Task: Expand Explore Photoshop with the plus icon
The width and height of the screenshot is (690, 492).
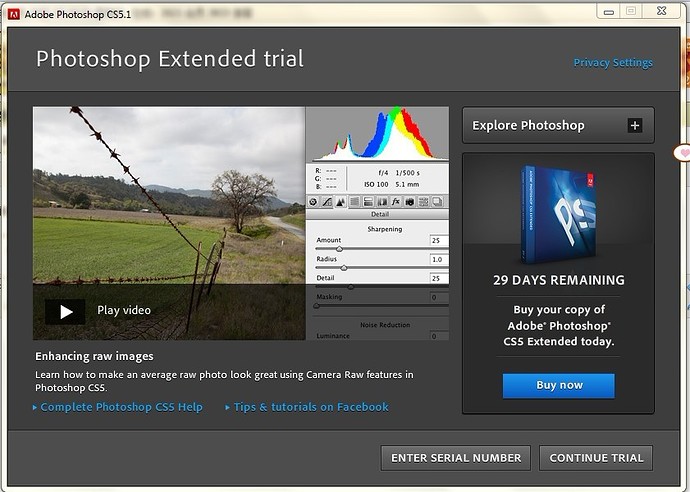Action: (634, 125)
